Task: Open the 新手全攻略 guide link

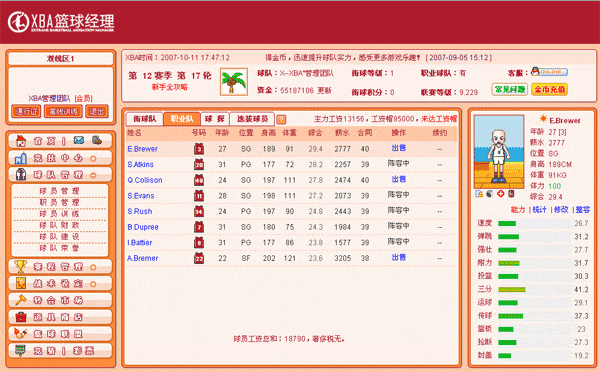Action: (170, 87)
